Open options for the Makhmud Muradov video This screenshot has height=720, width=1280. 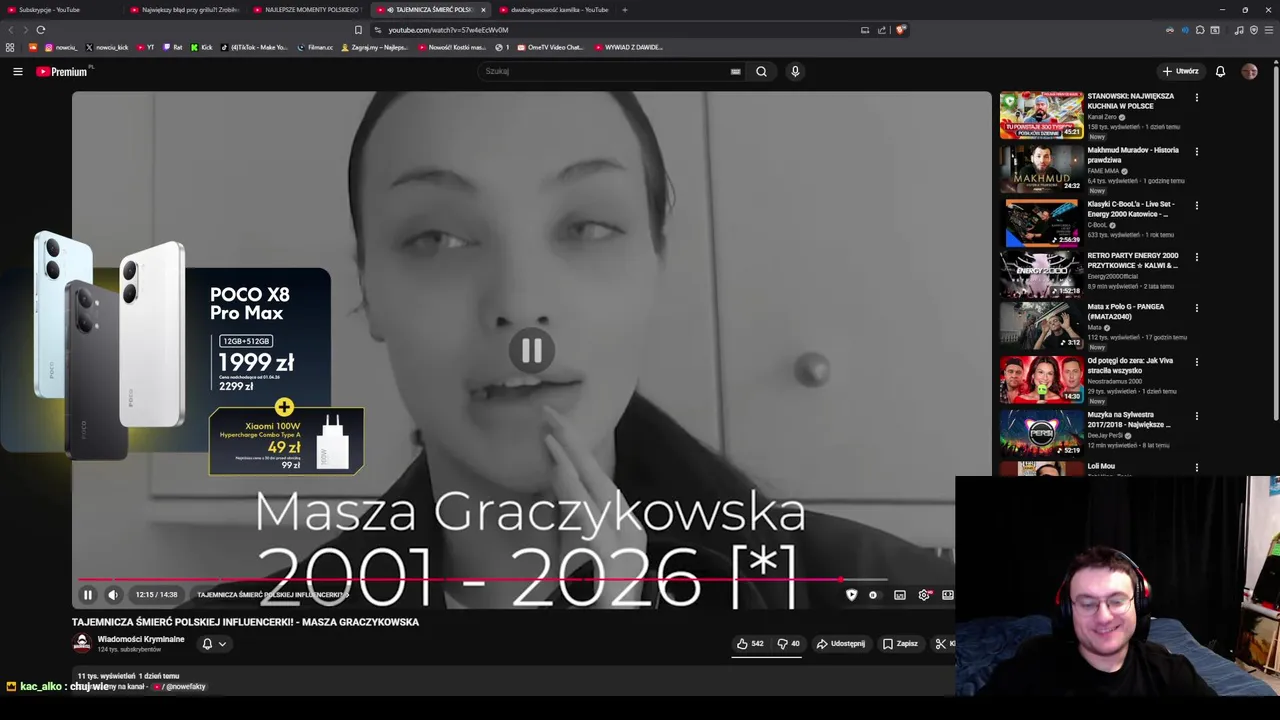pos(1196,152)
